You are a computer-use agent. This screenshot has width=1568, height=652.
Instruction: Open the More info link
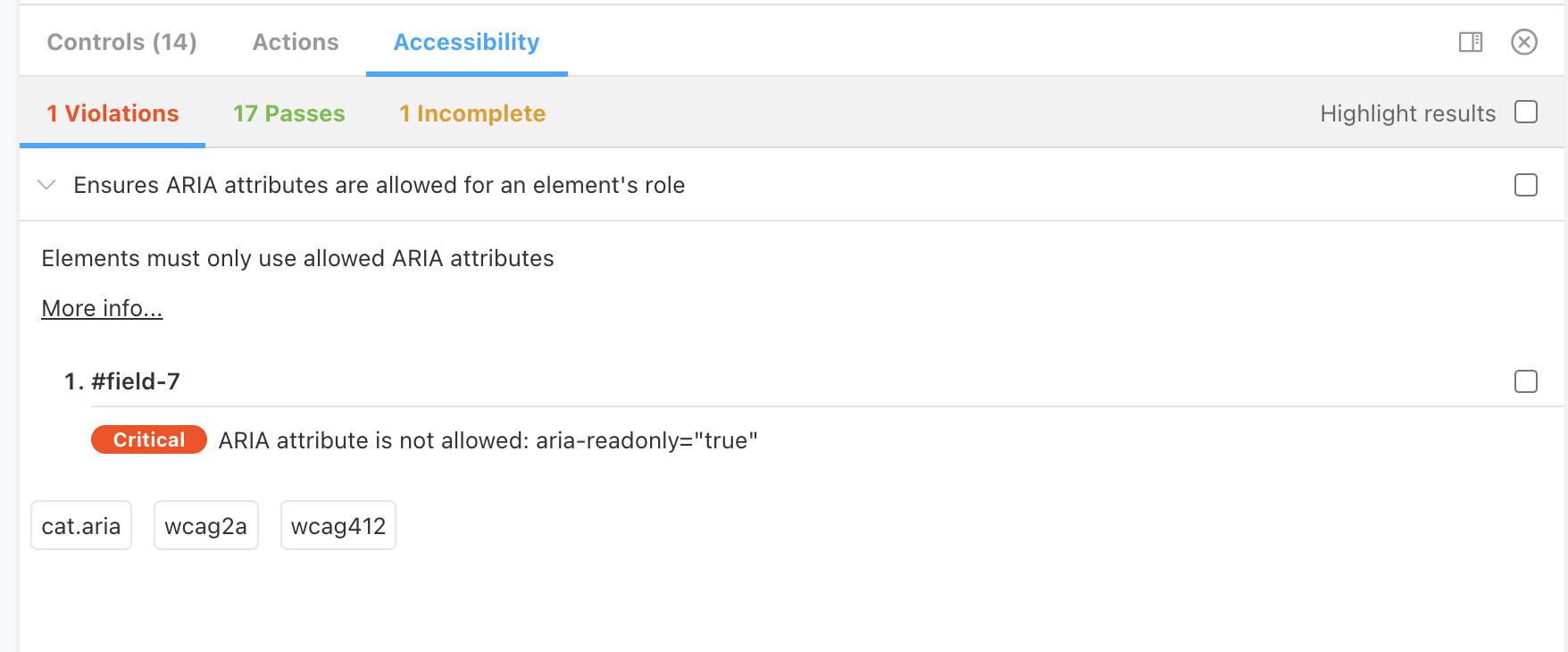click(101, 307)
